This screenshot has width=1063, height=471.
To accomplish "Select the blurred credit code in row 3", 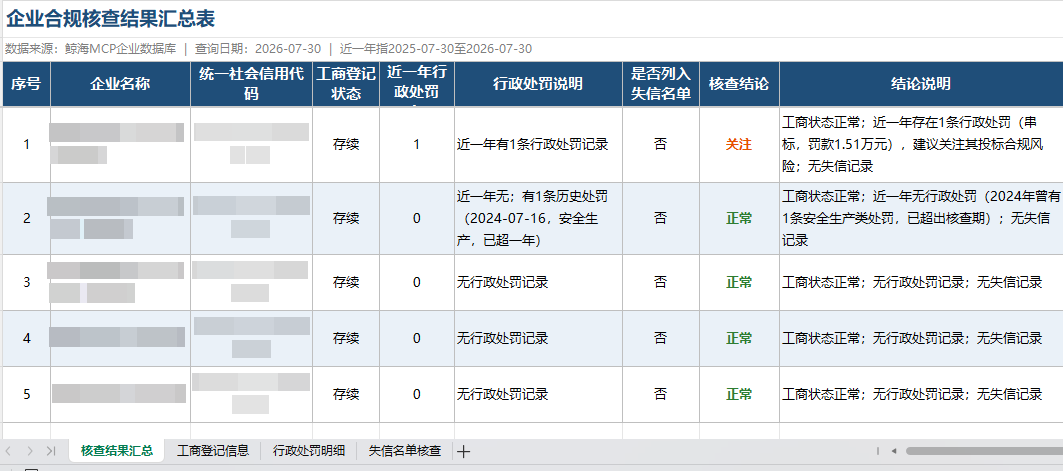I will pos(252,283).
